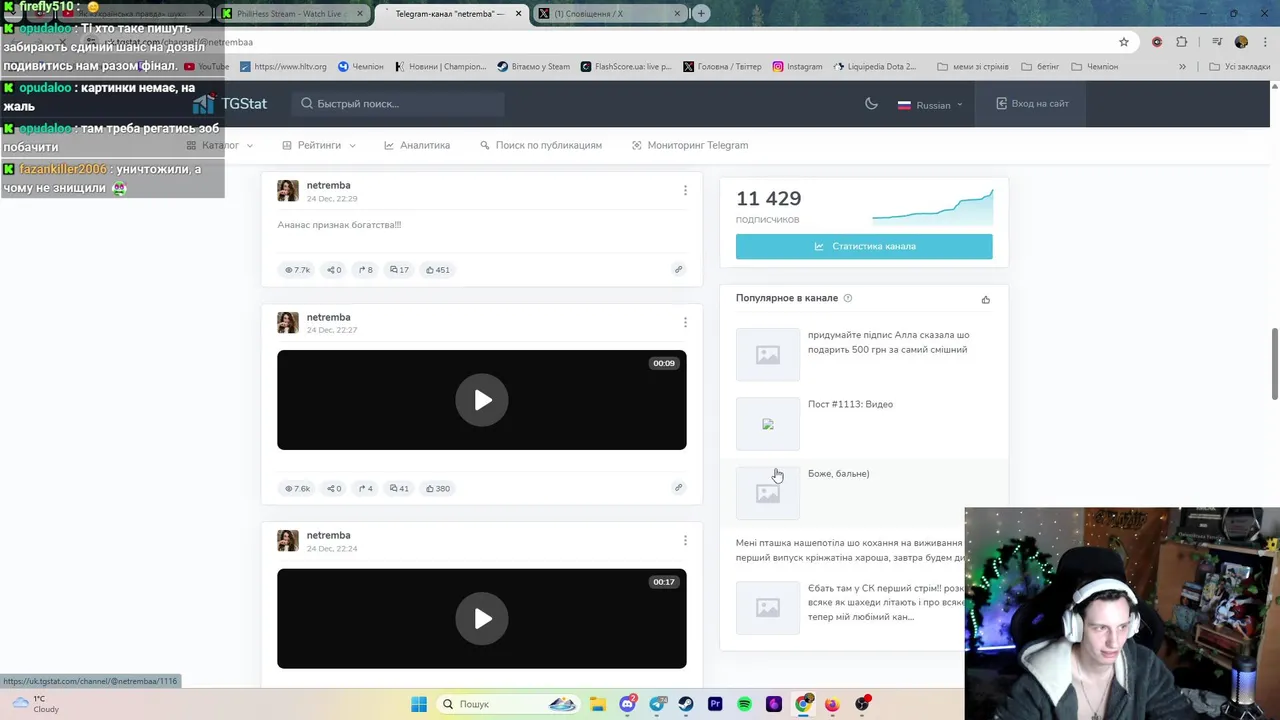Screen dimensions: 1280x720
Task: Open the Instagram bookmark
Action: pyautogui.click(x=797, y=67)
